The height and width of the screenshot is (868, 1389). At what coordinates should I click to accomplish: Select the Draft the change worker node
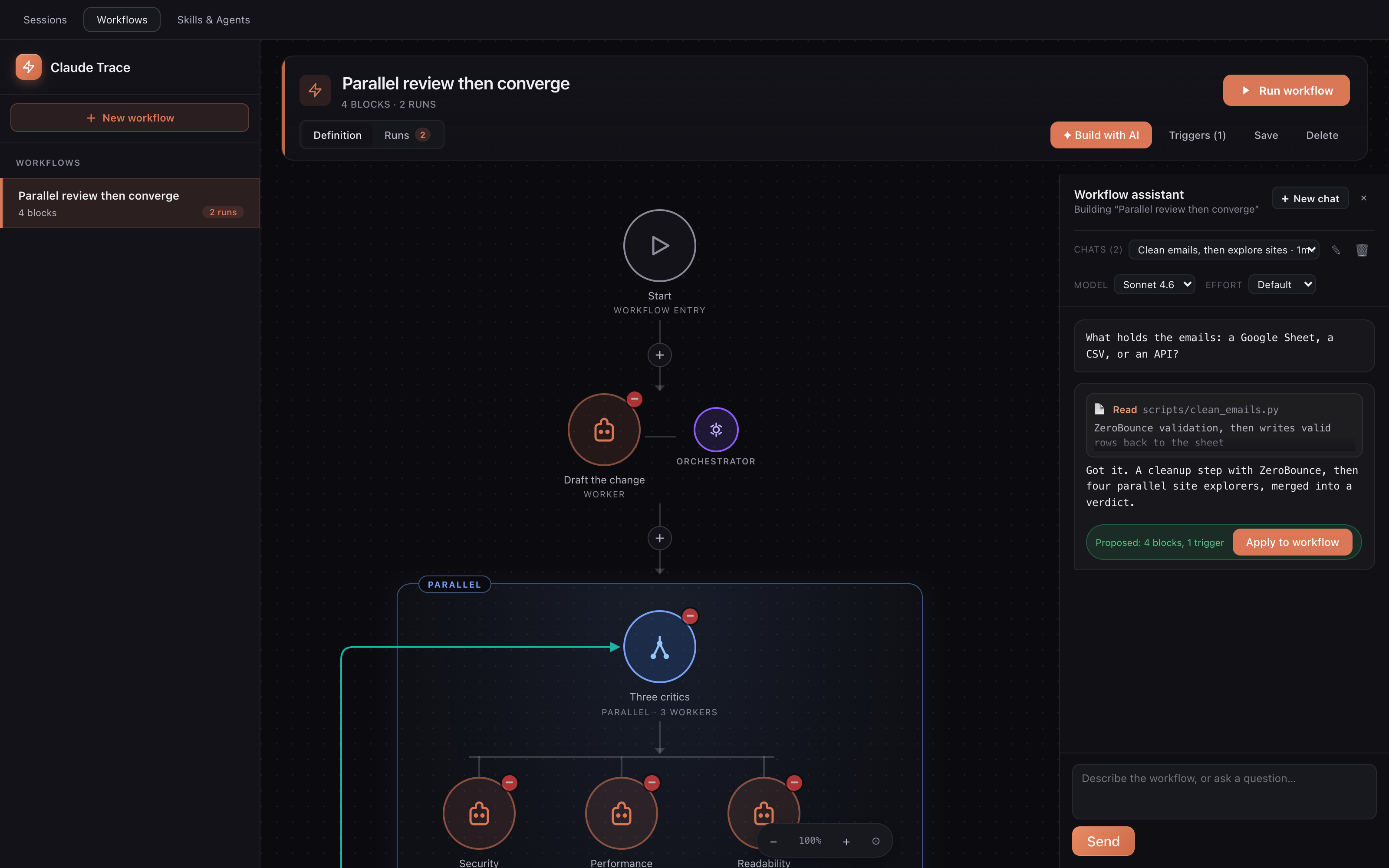point(604,429)
